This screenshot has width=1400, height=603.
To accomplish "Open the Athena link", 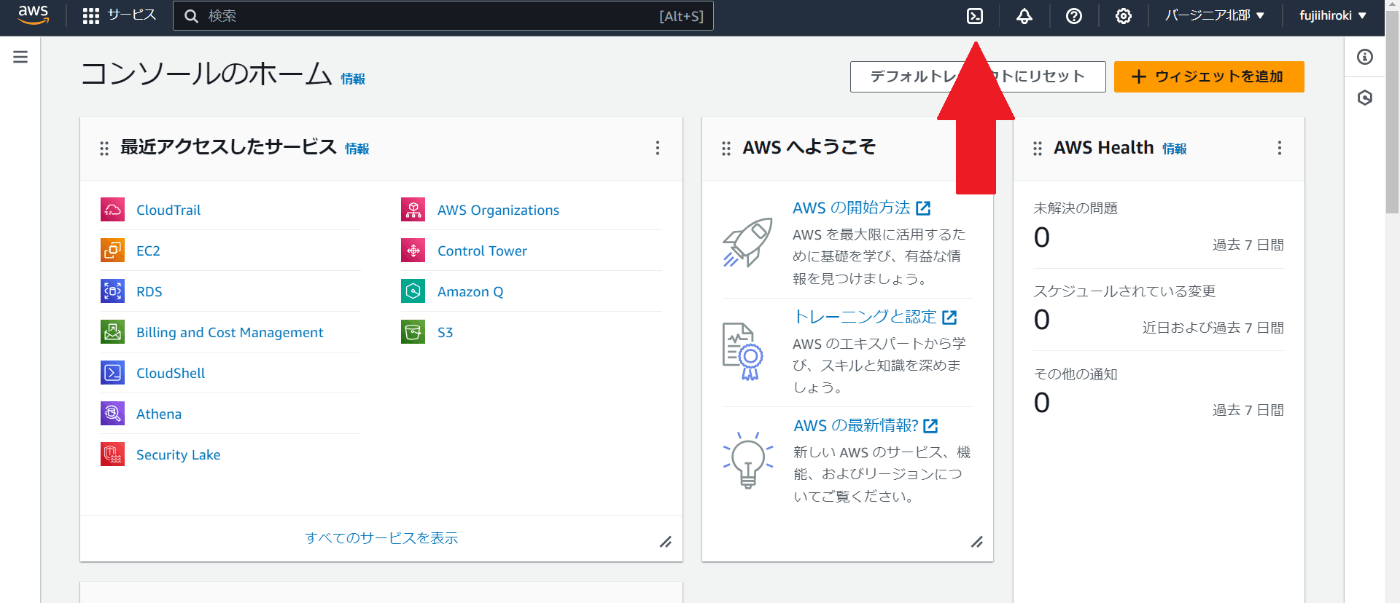I will tap(159, 414).
